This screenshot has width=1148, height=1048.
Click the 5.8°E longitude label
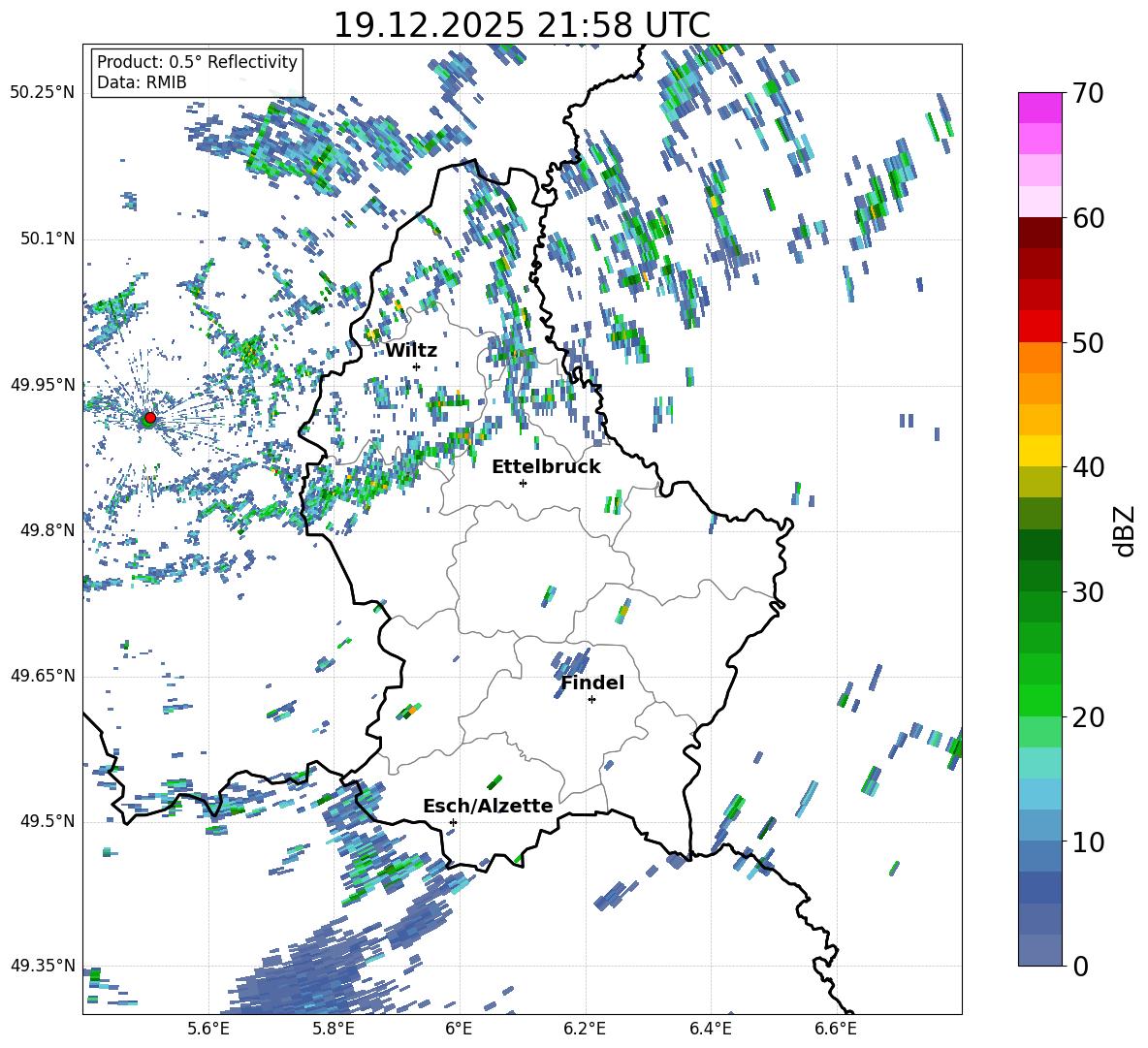(334, 1029)
